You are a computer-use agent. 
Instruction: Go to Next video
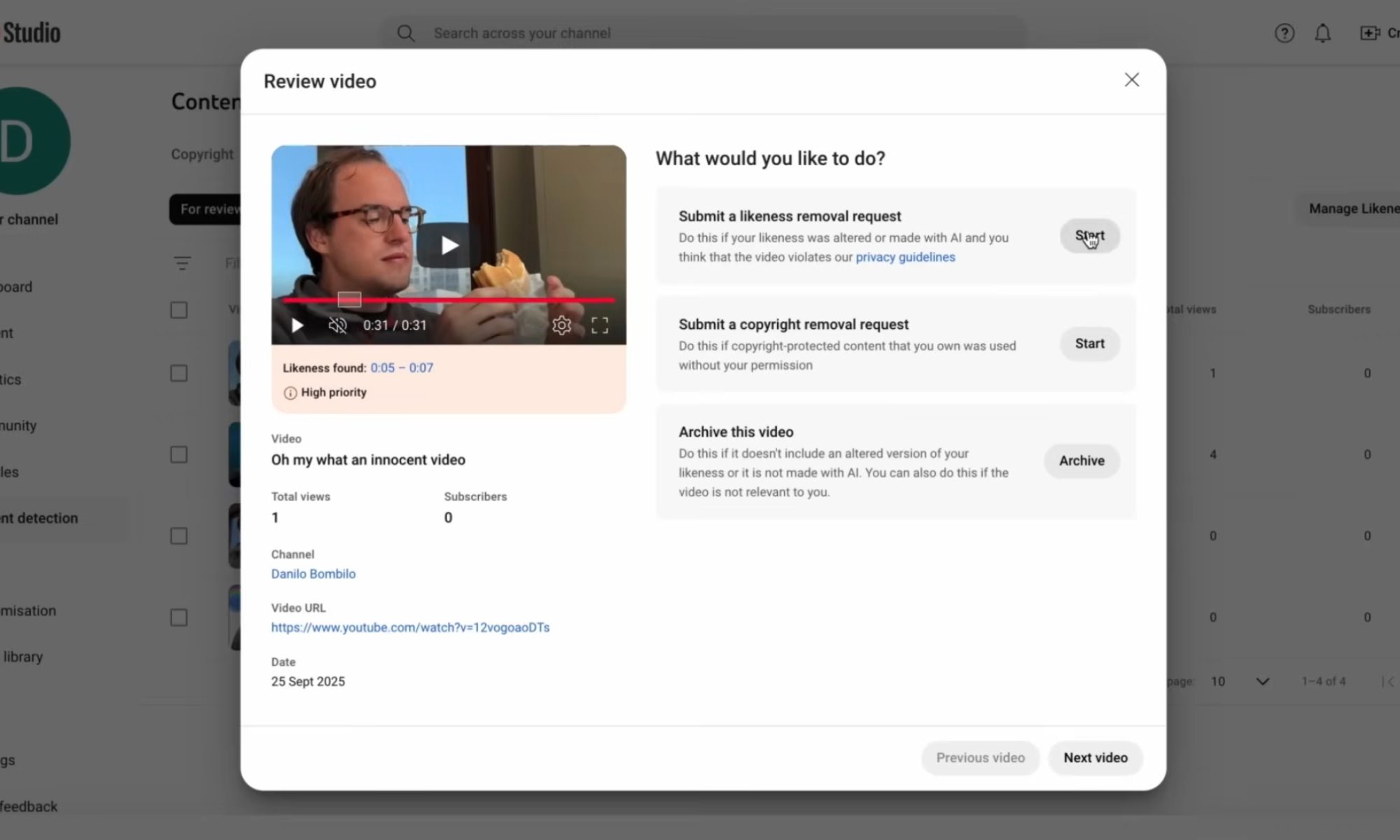click(x=1095, y=757)
